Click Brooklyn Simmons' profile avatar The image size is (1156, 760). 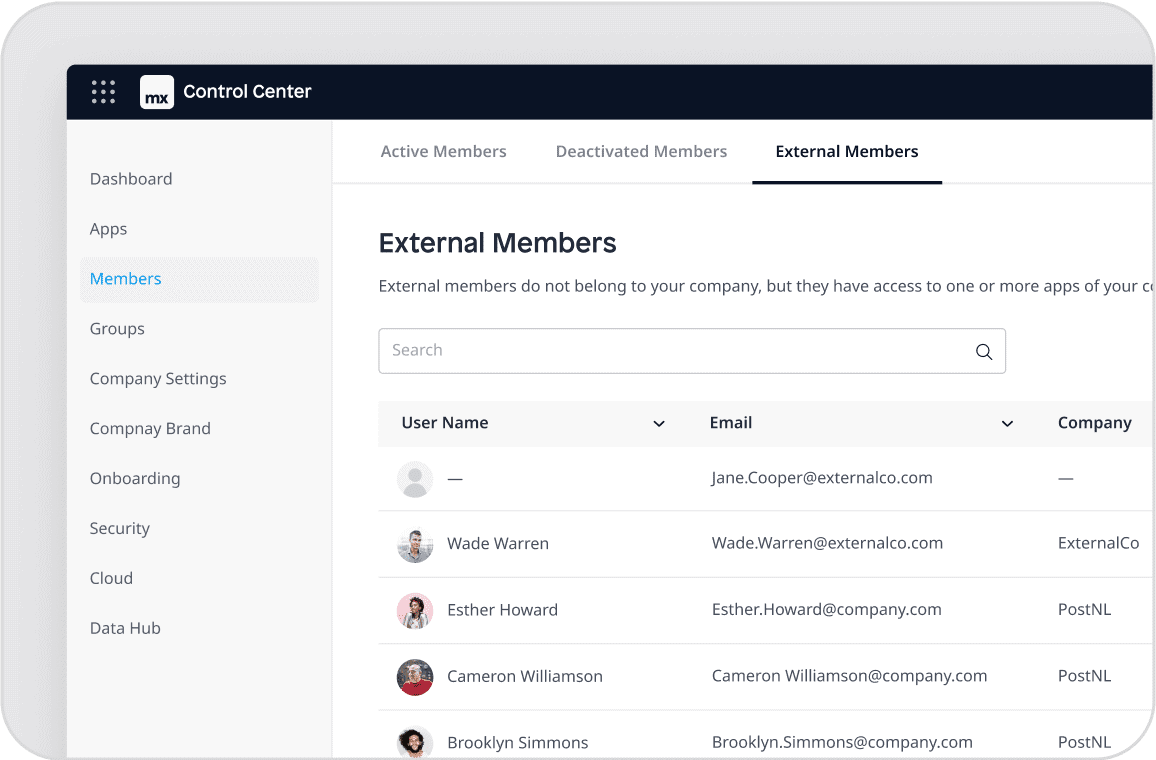pyautogui.click(x=415, y=742)
